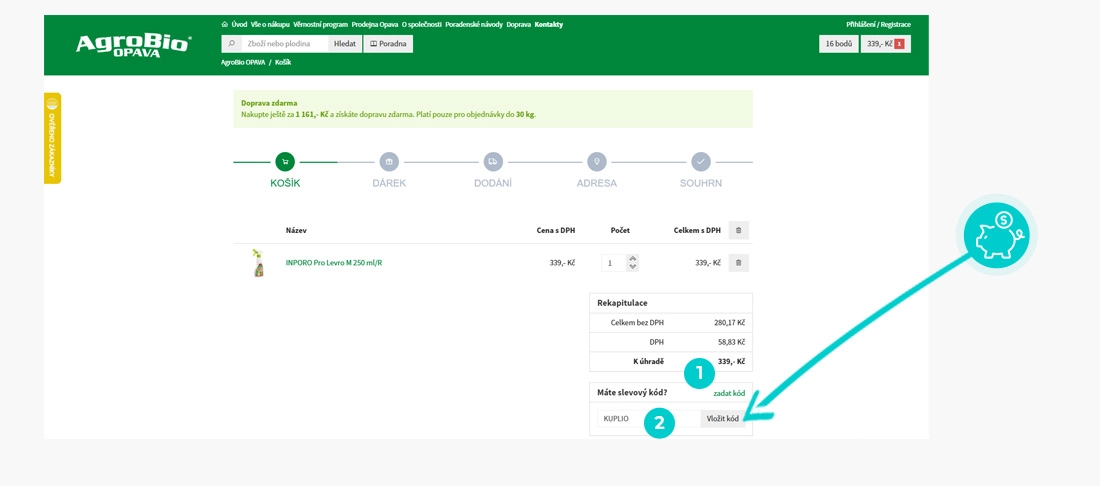Open the Doprava menu item

[x=518, y=25]
